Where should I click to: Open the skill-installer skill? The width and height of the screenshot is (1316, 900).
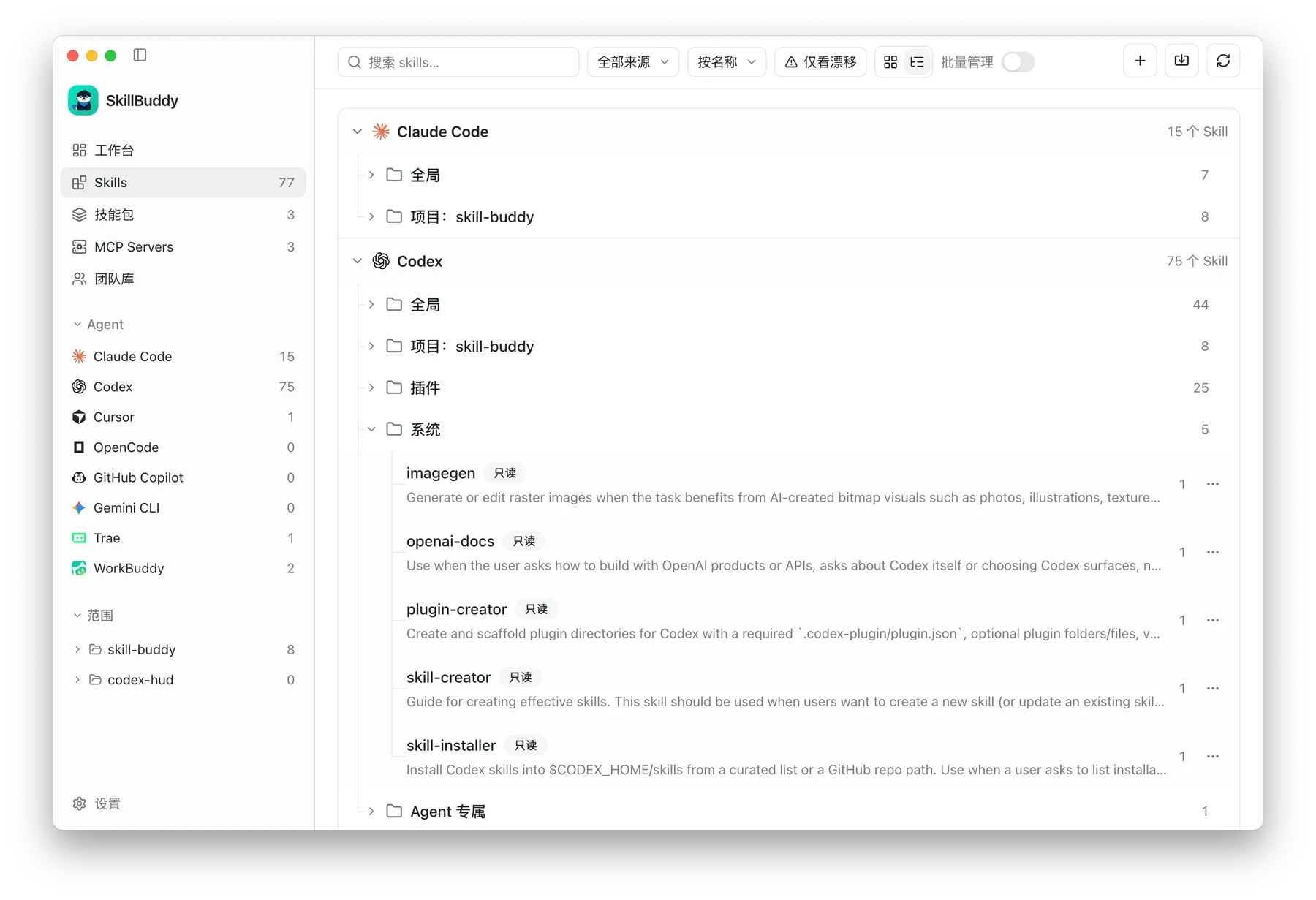point(451,745)
